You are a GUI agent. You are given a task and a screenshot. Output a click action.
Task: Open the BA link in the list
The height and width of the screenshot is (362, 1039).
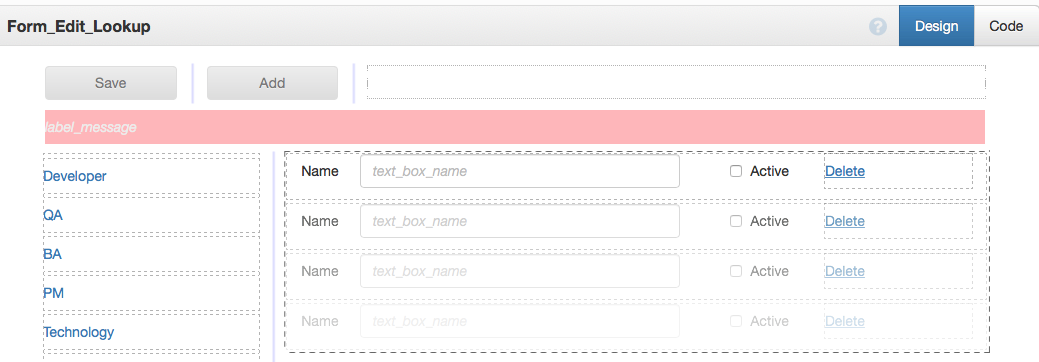(52, 254)
